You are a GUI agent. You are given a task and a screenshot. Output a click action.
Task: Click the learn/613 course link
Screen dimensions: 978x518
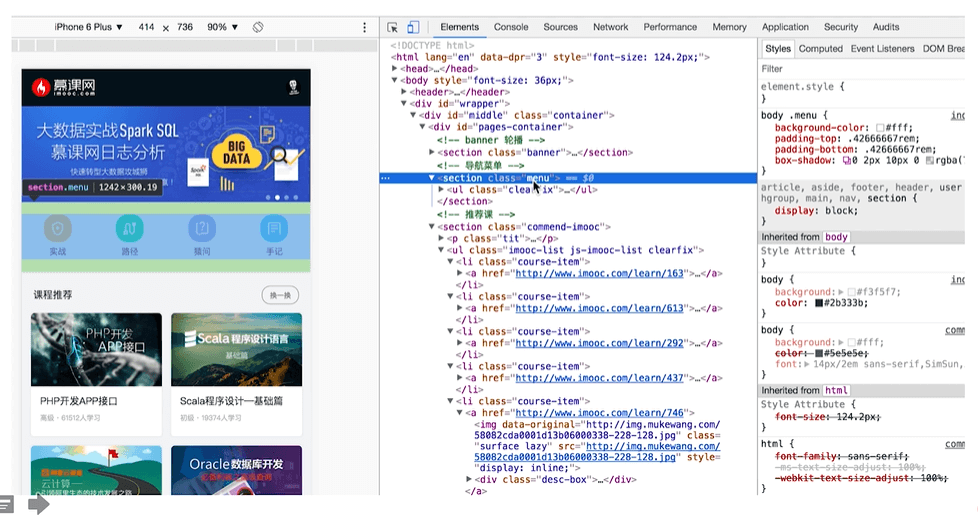coord(599,308)
